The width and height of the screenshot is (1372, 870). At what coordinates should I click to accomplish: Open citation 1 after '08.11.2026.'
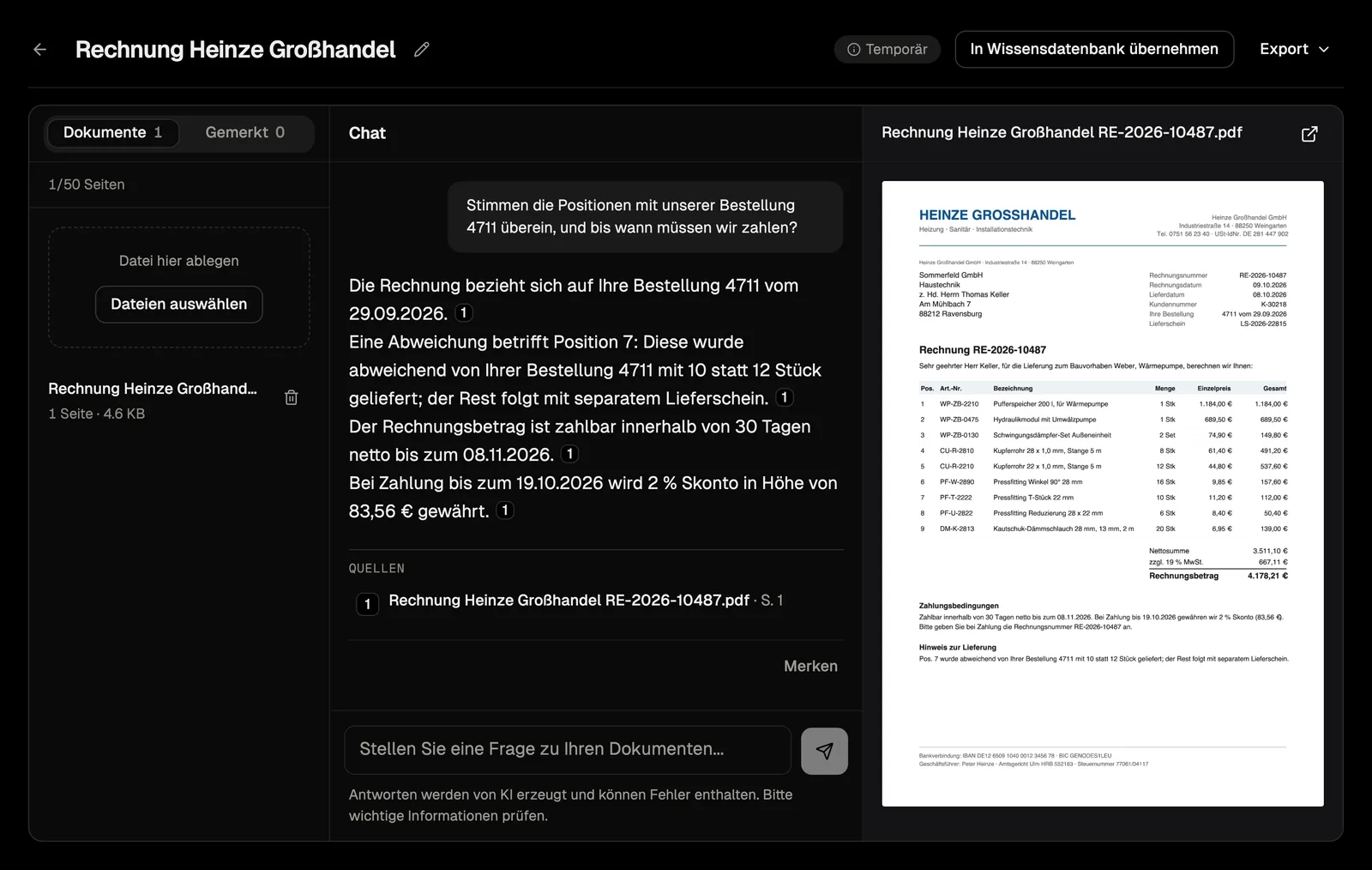click(570, 454)
